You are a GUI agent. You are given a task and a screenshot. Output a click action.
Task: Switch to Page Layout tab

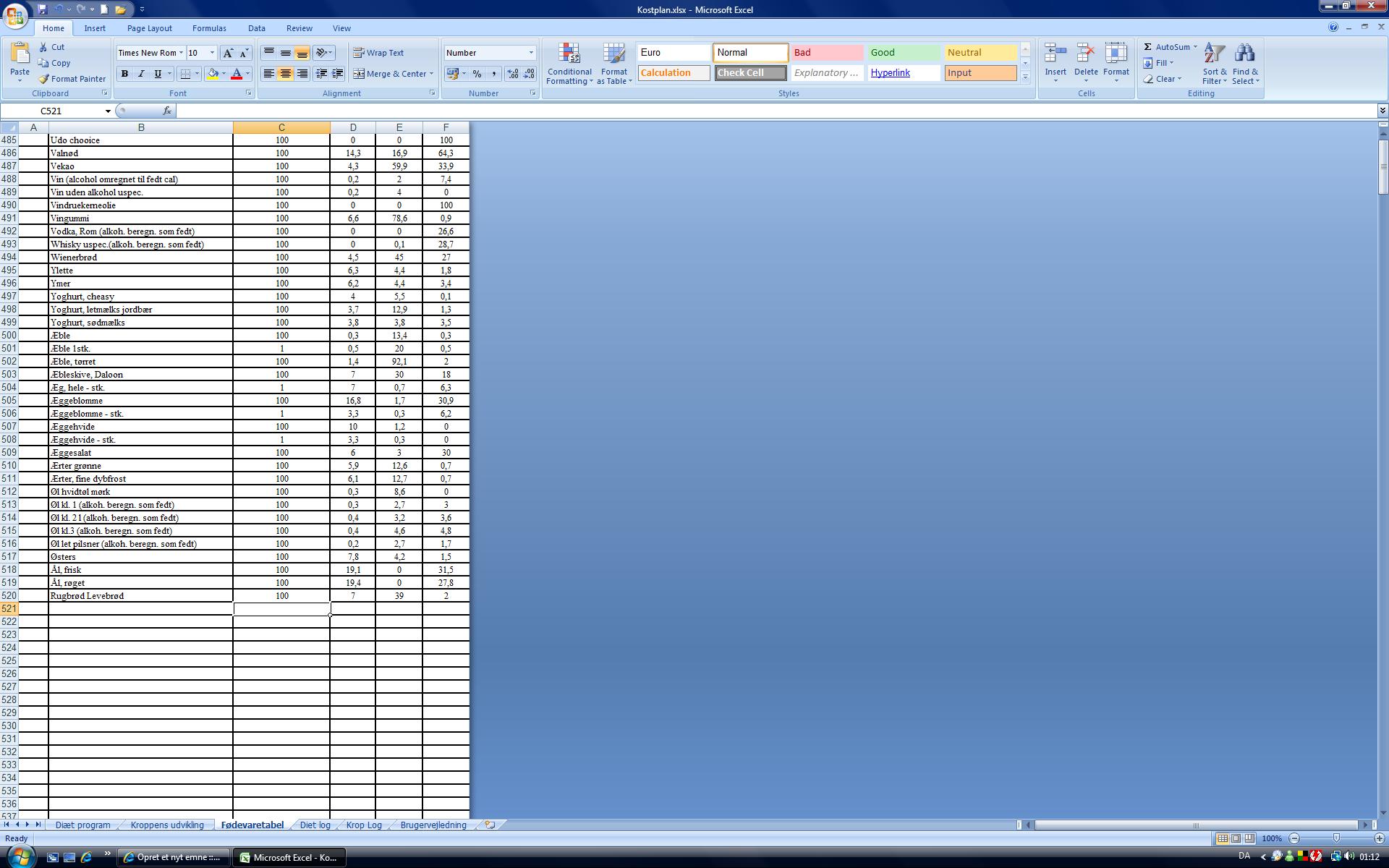click(150, 28)
